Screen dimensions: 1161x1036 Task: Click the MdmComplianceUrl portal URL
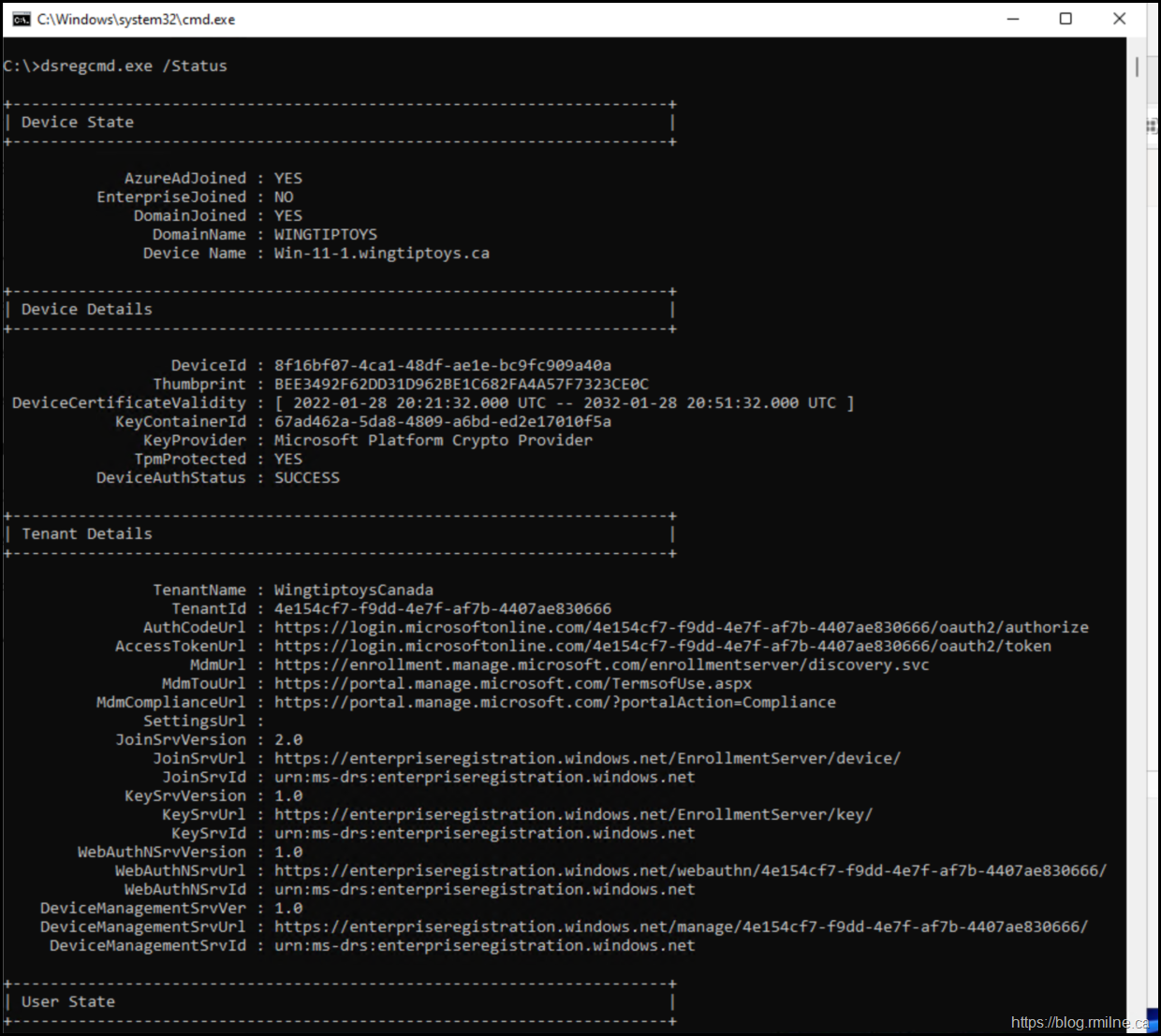pyautogui.click(x=554, y=703)
